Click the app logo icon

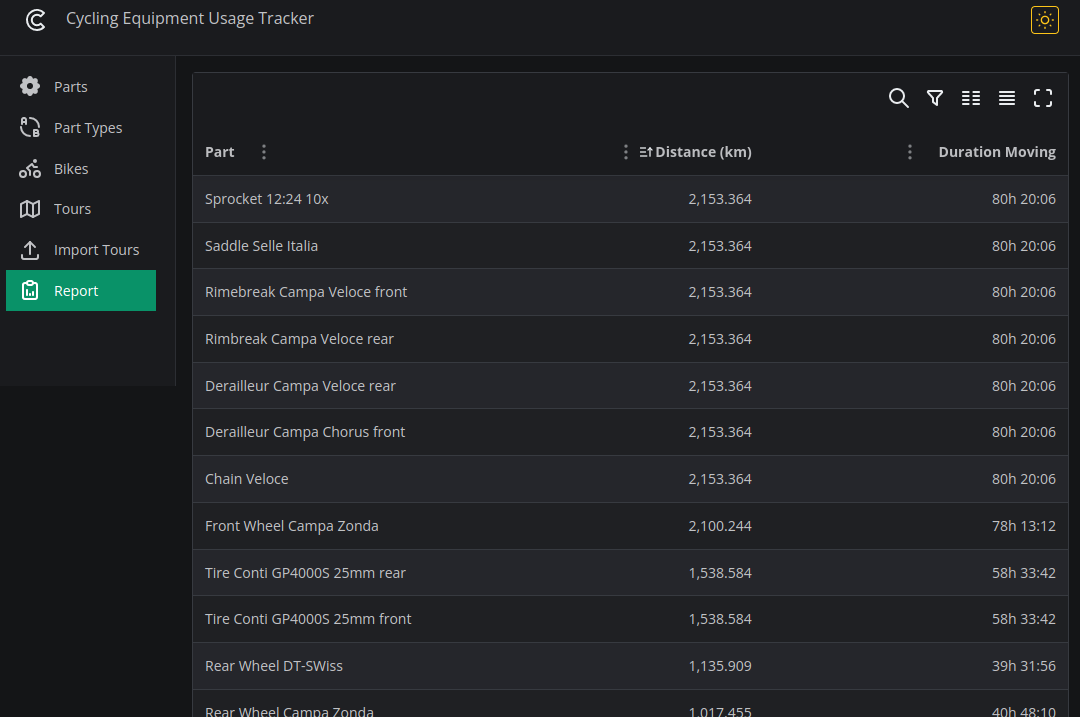click(x=36, y=19)
